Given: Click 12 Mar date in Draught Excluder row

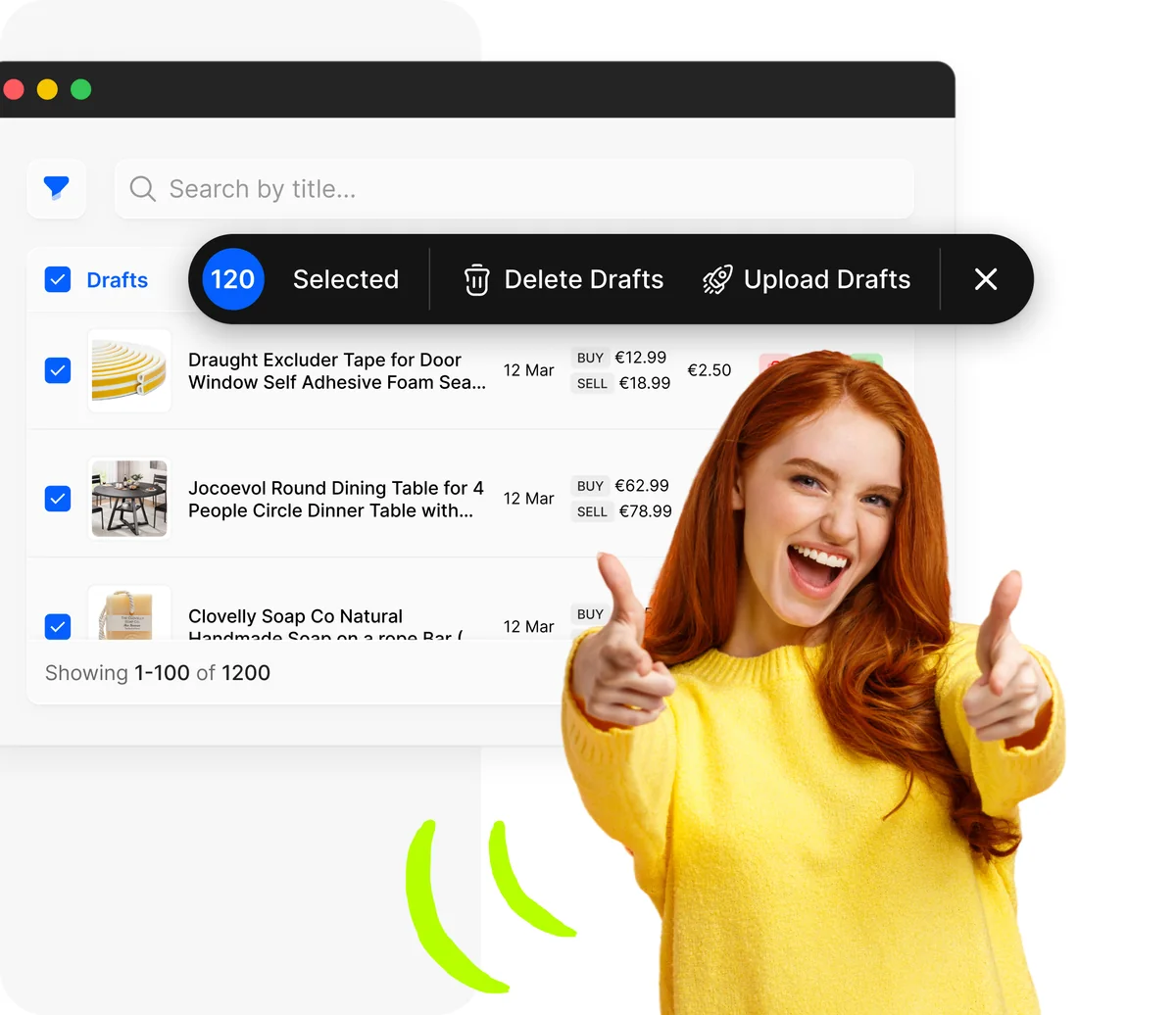Looking at the screenshot, I should click(x=529, y=370).
